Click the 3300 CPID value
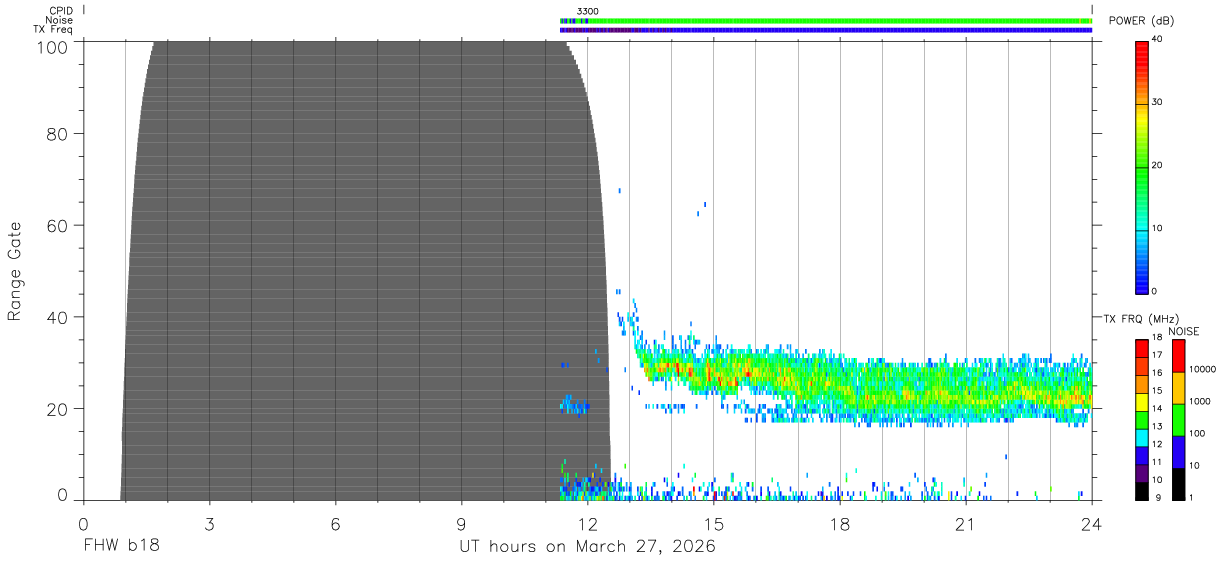Viewport: 1228px width, 567px height. pyautogui.click(x=588, y=10)
